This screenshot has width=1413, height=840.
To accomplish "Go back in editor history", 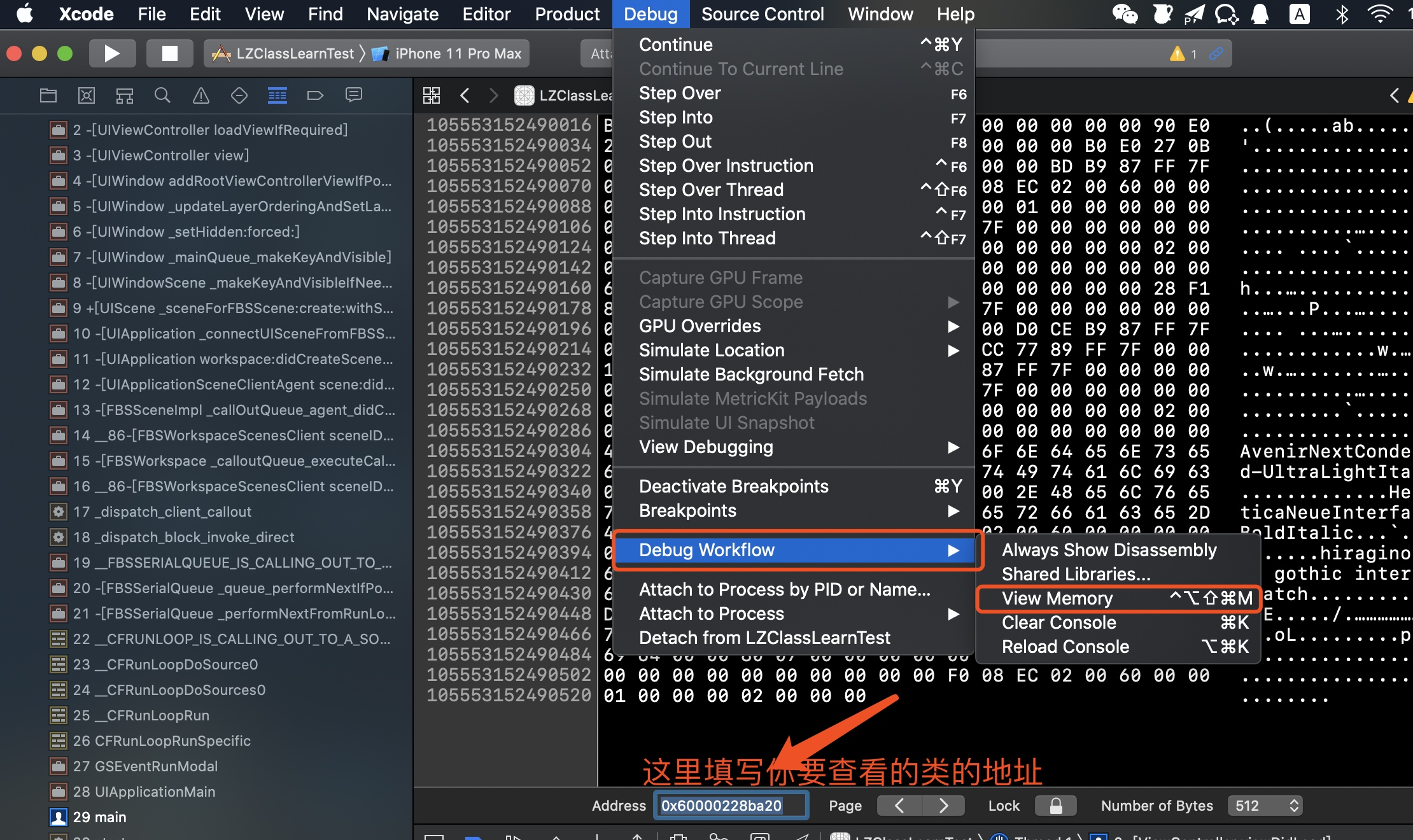I will 465,95.
